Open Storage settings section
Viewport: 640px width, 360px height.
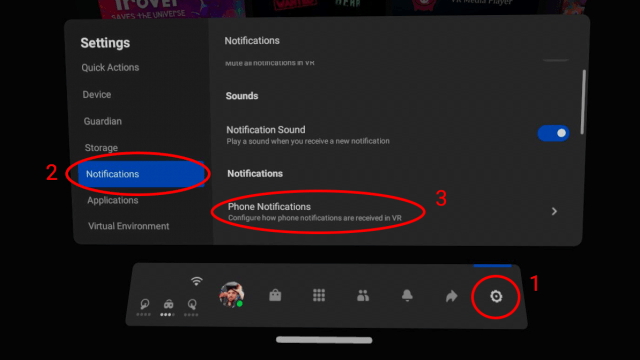[101, 148]
